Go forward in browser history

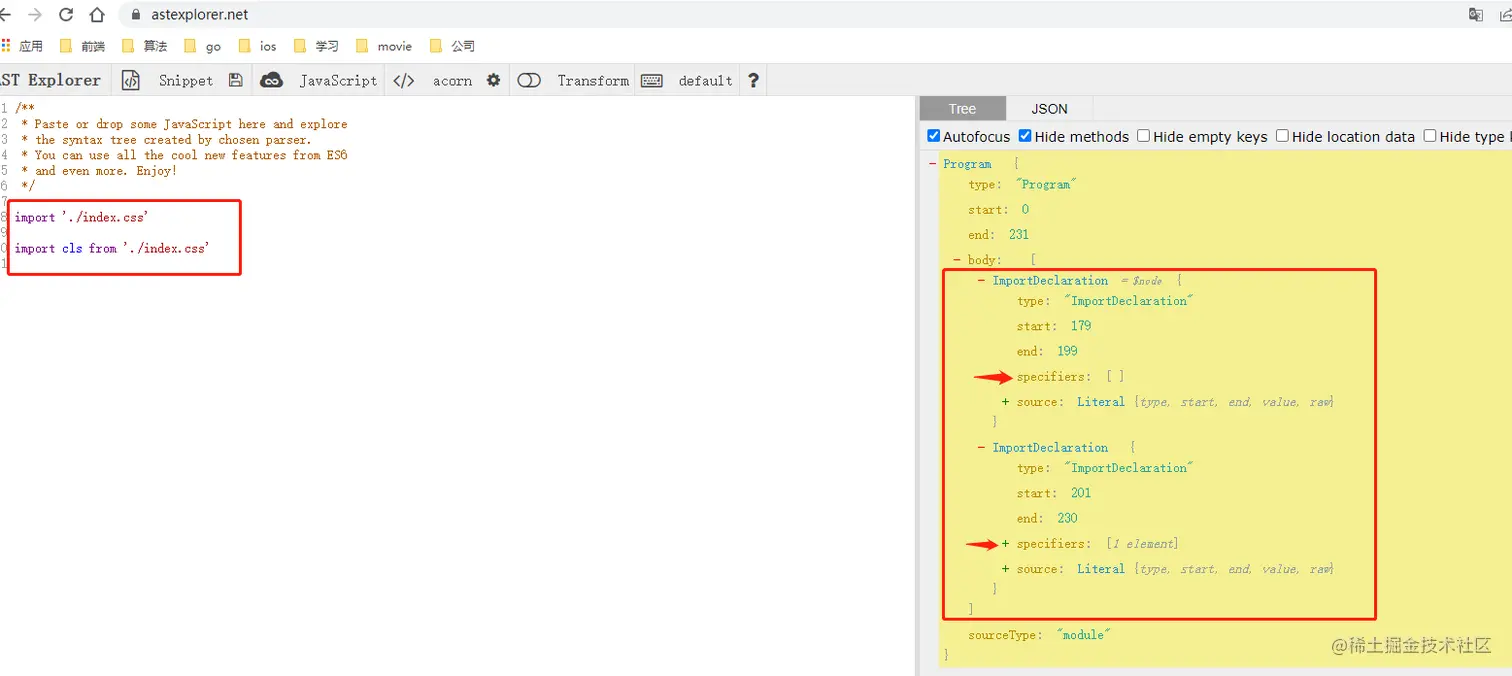[35, 15]
